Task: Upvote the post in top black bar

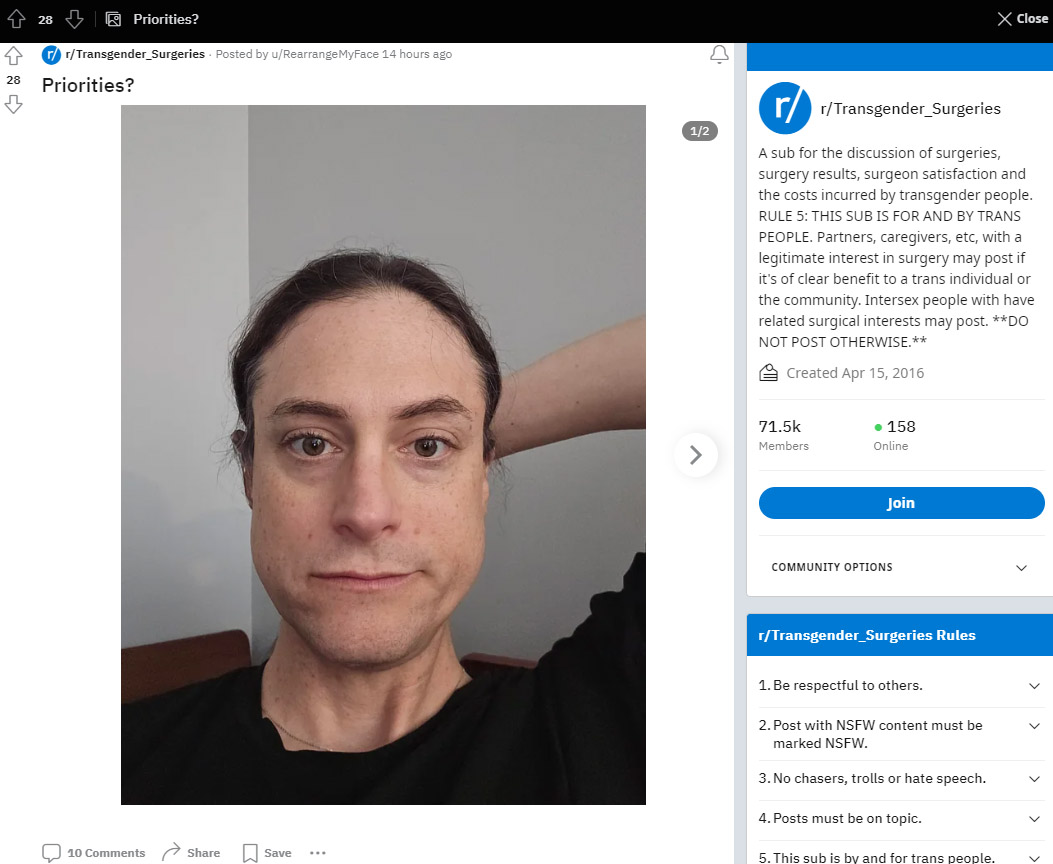Action: point(16,19)
